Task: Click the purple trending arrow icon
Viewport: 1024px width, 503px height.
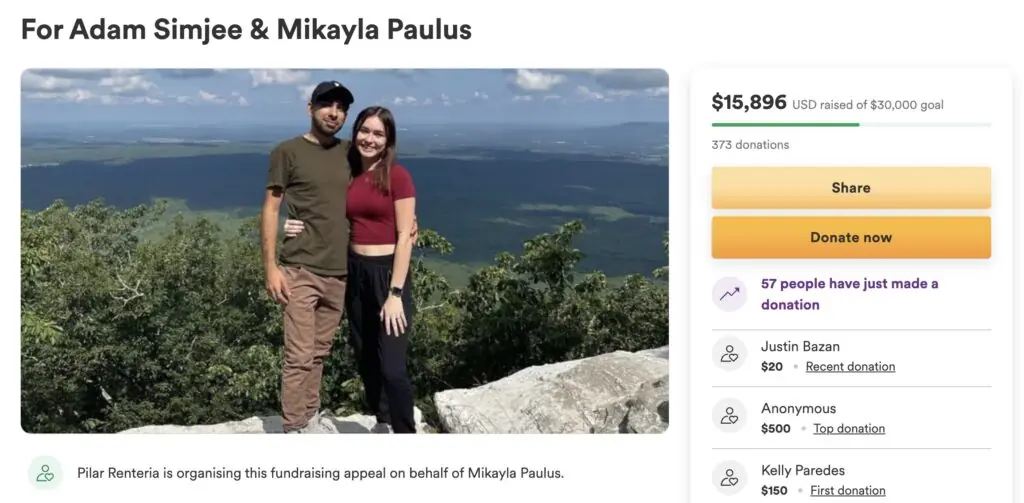Action: (729, 294)
